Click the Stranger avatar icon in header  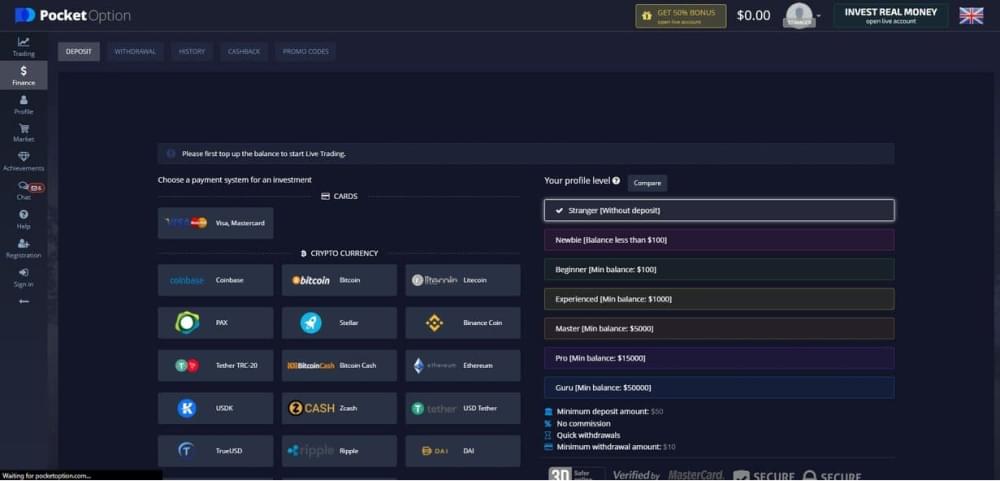[799, 16]
